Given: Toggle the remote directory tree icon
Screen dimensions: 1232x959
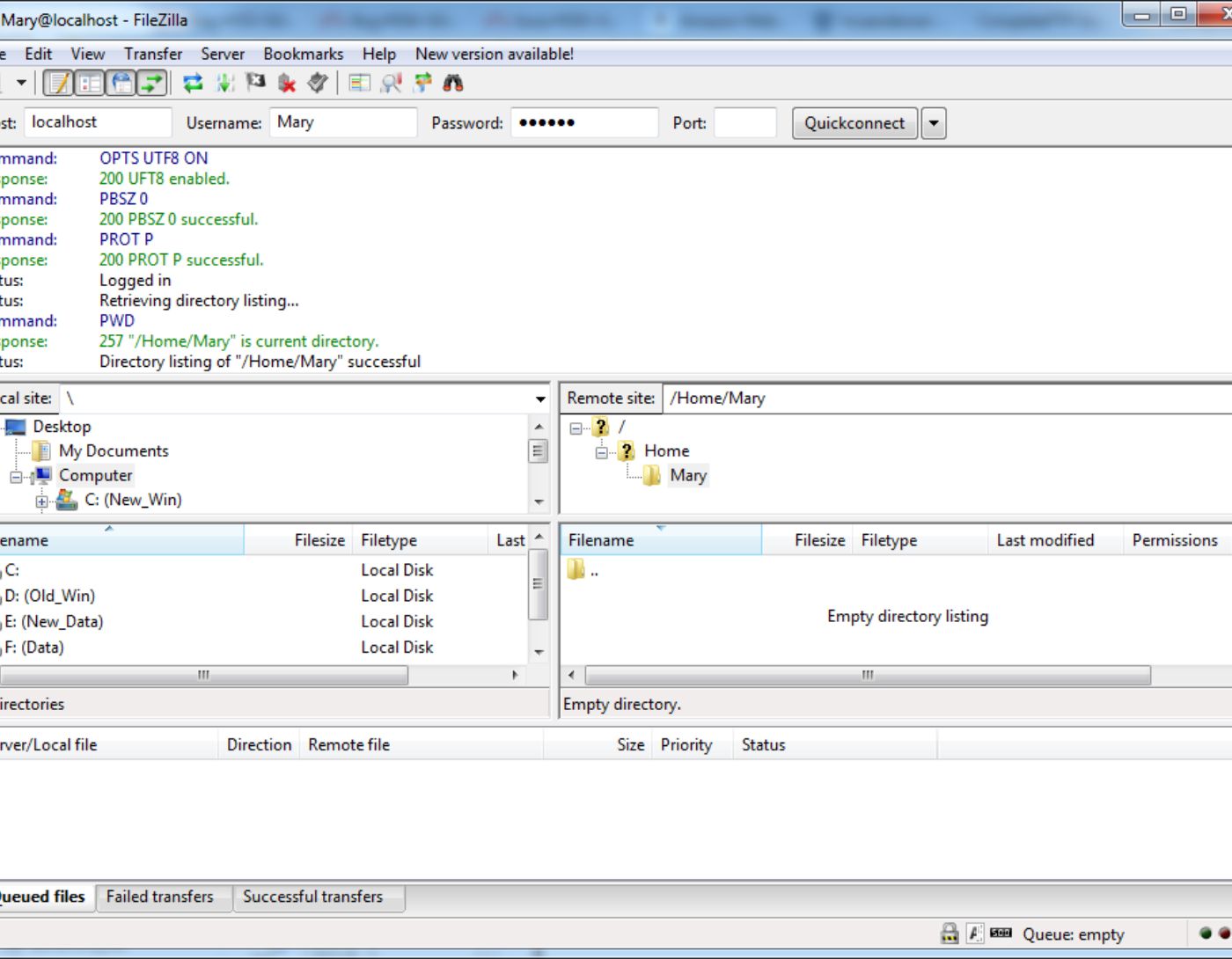Looking at the screenshot, I should 121,84.
